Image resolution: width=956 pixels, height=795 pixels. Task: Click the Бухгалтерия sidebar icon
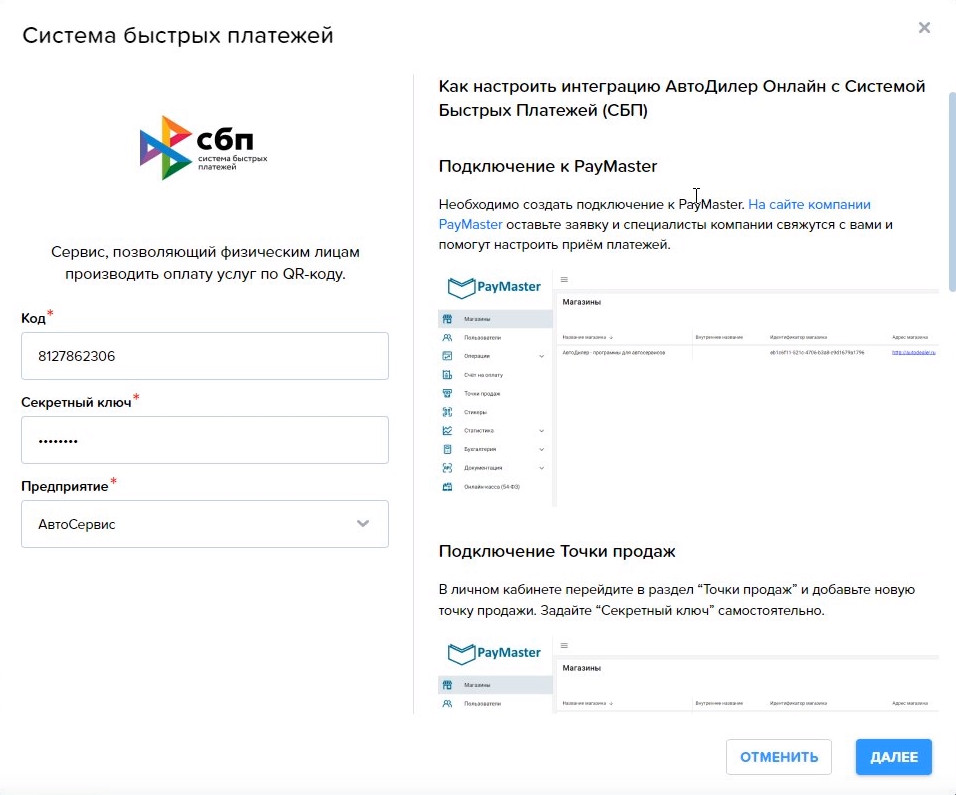tap(447, 449)
